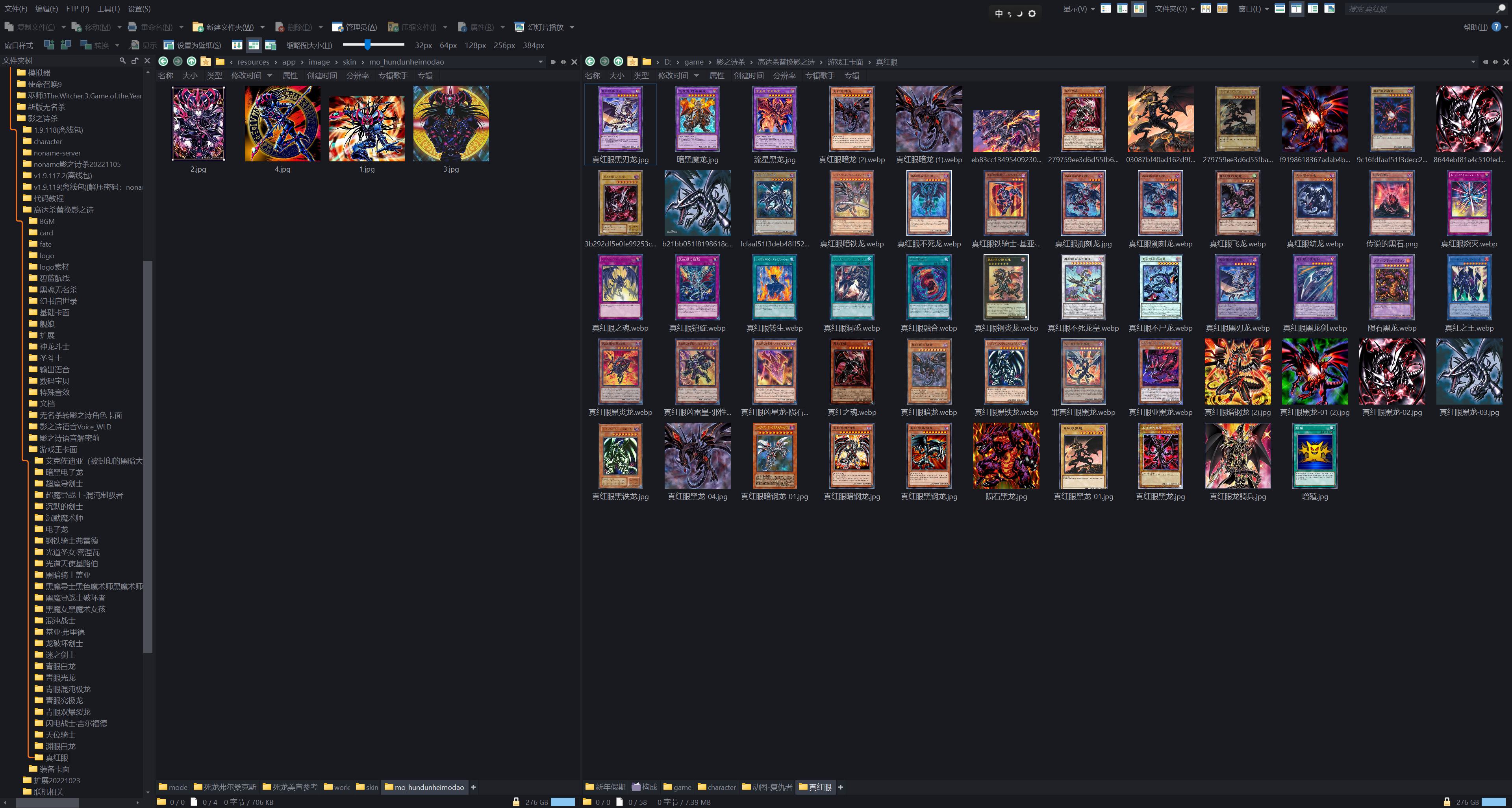
Task: Open the 幻灯片播放 dropdown arrow
Action: (572, 27)
